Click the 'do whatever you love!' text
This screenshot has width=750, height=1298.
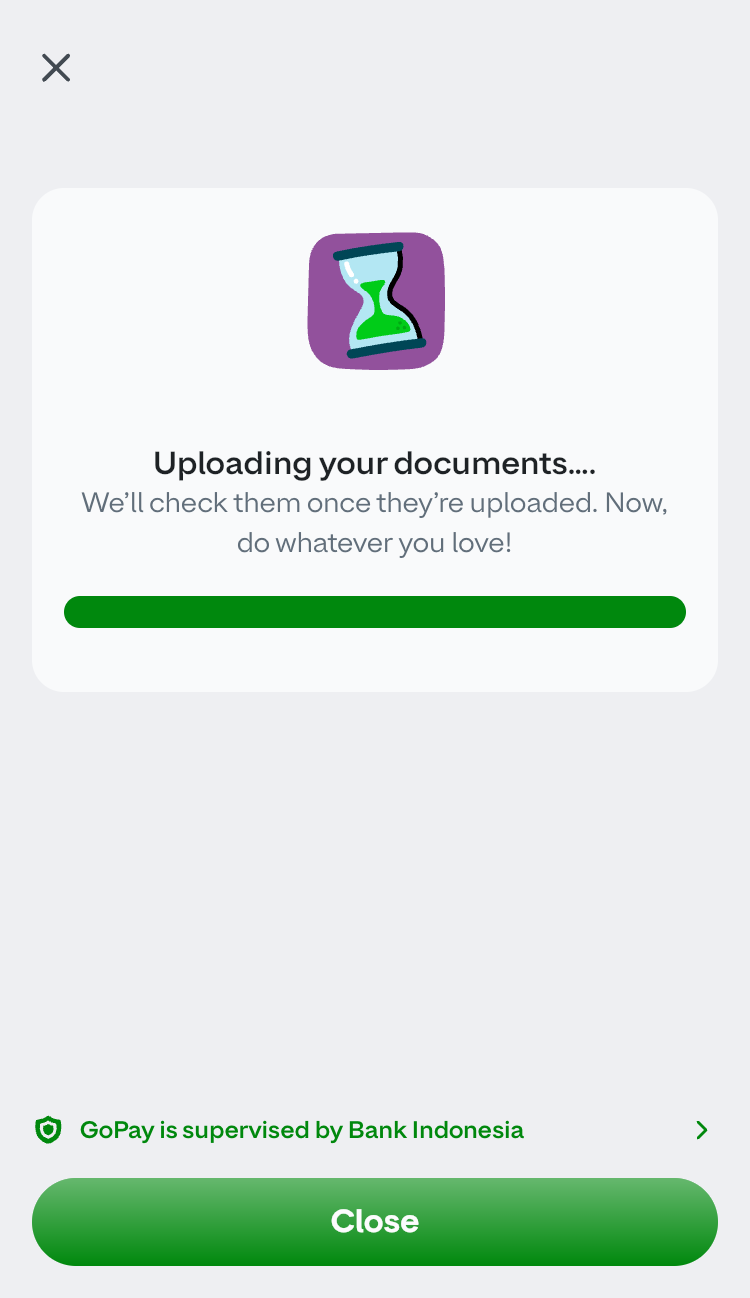(x=375, y=544)
